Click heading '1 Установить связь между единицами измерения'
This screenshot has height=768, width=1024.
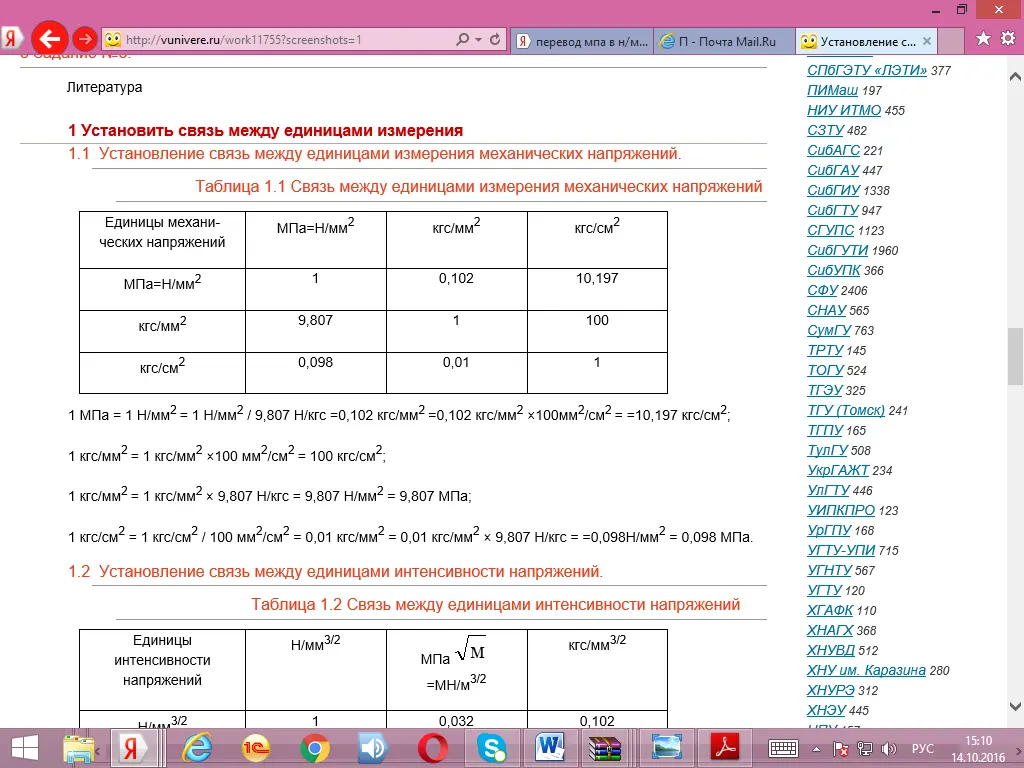coord(265,131)
